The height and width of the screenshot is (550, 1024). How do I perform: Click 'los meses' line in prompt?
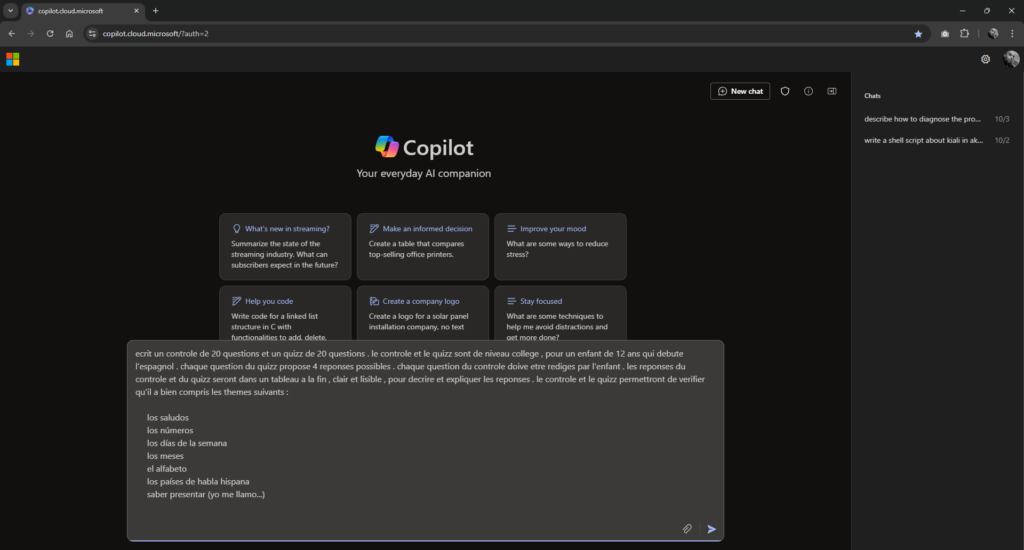click(165, 456)
